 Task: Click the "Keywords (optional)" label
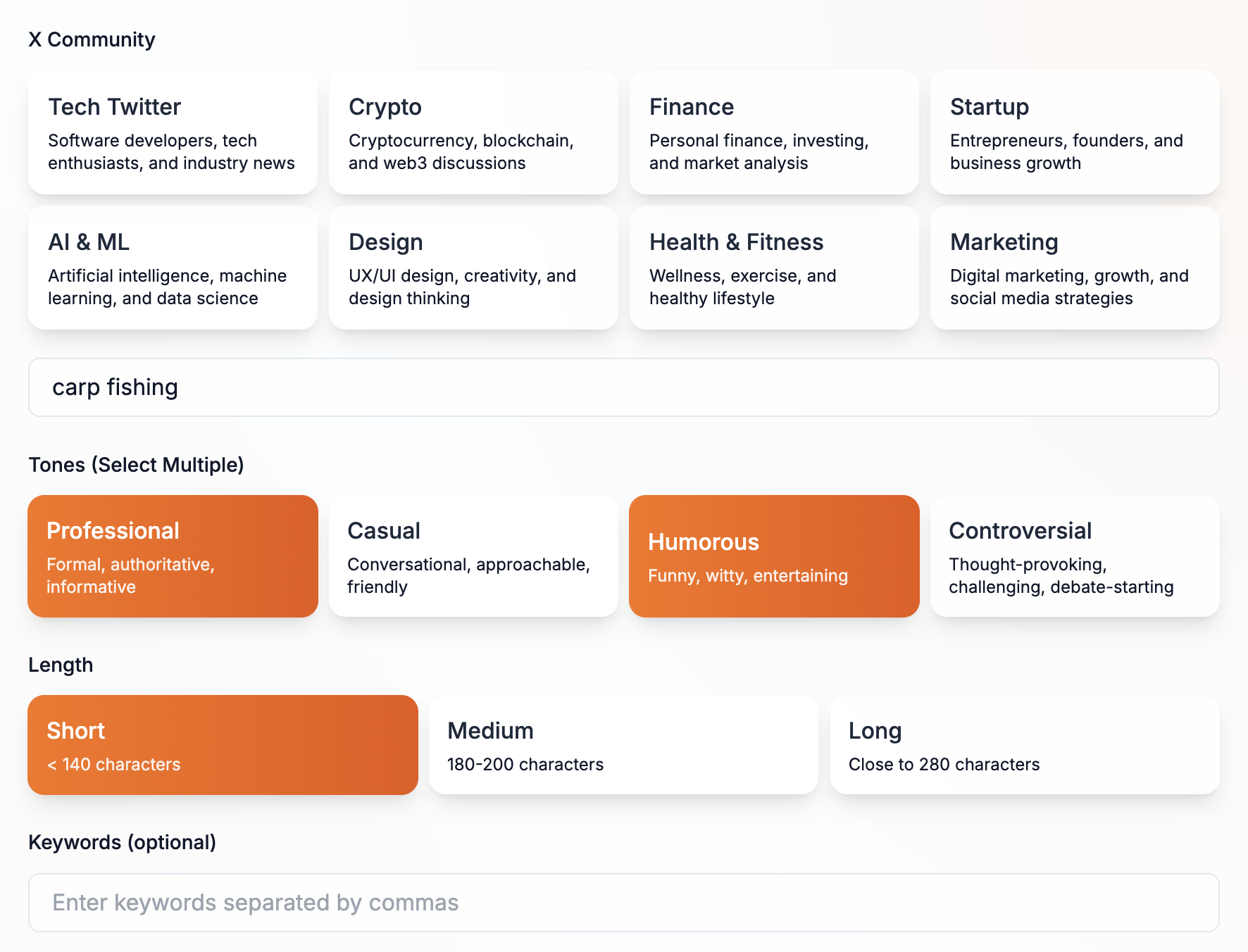(x=122, y=842)
